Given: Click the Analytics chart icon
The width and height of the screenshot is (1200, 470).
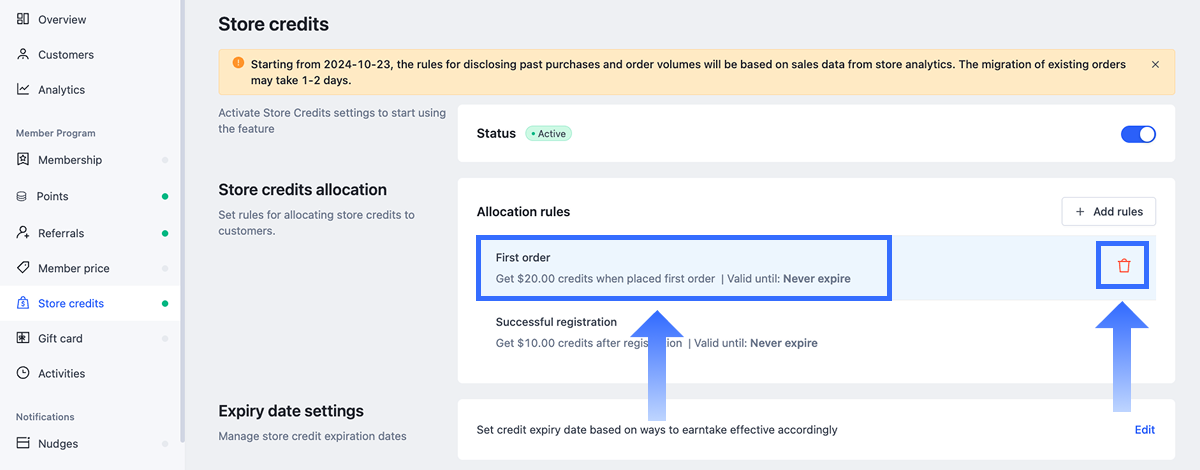Looking at the screenshot, I should [23, 90].
